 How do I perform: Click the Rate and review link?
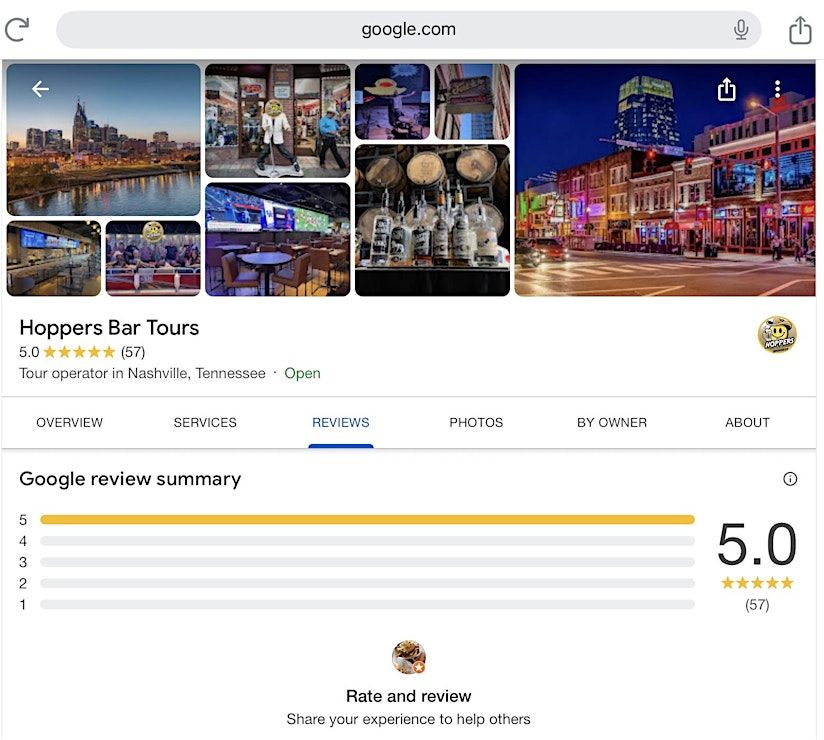(x=408, y=696)
